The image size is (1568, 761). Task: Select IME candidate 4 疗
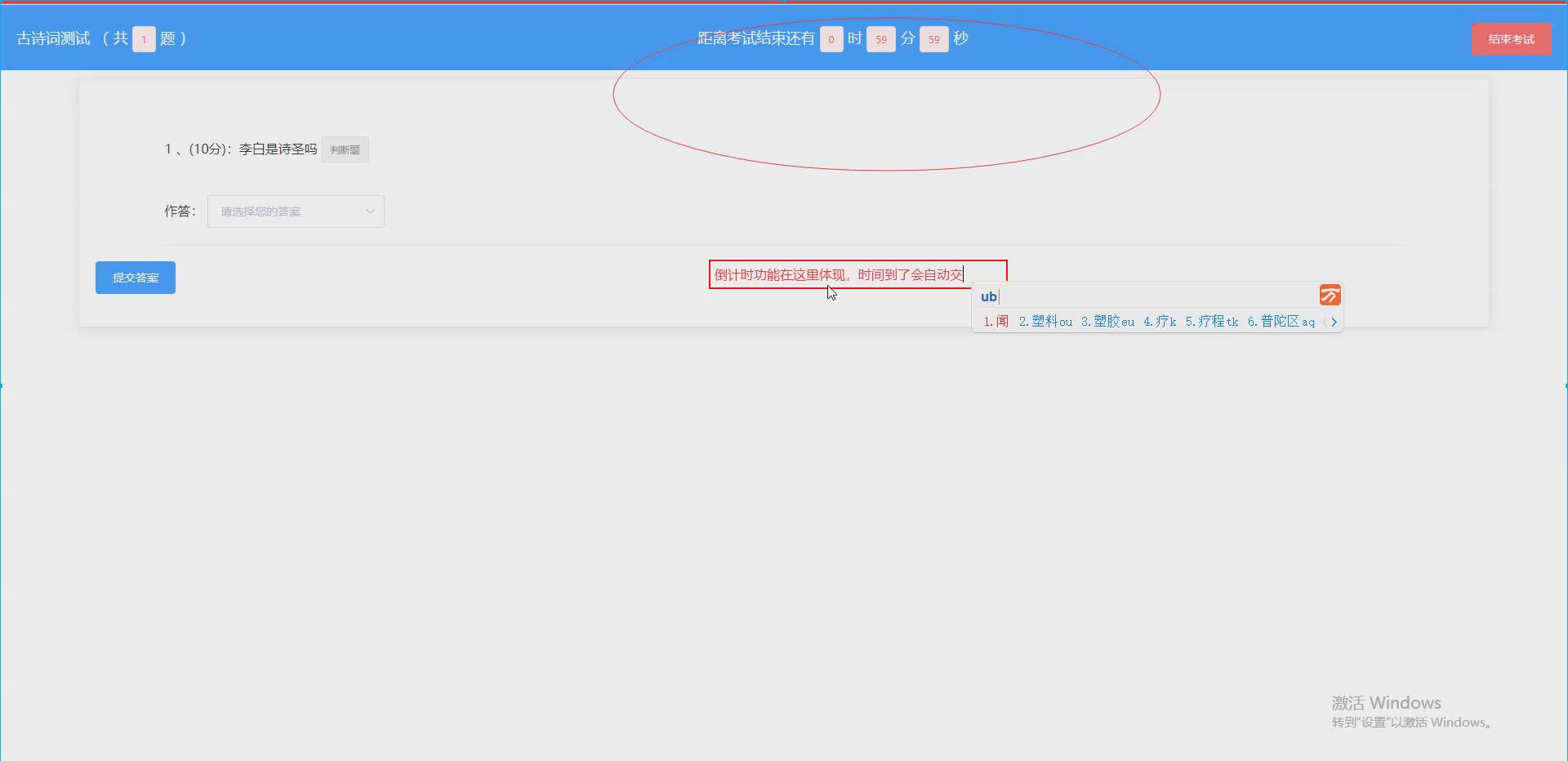1160,322
